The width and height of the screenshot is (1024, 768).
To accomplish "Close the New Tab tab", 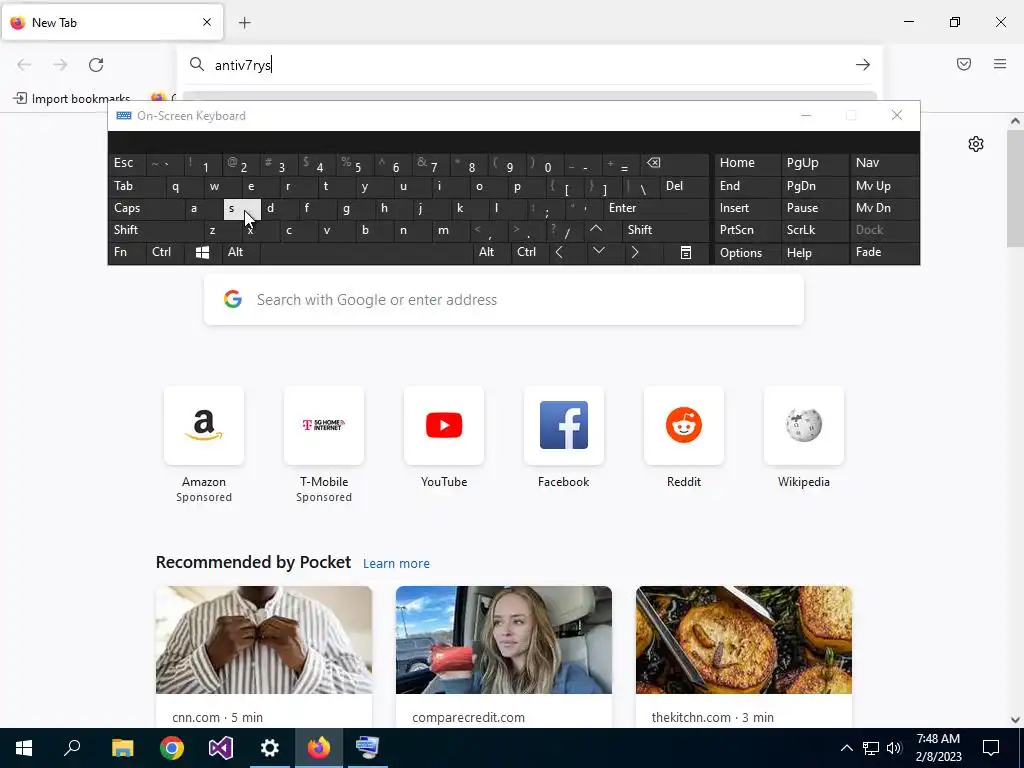I will (207, 22).
